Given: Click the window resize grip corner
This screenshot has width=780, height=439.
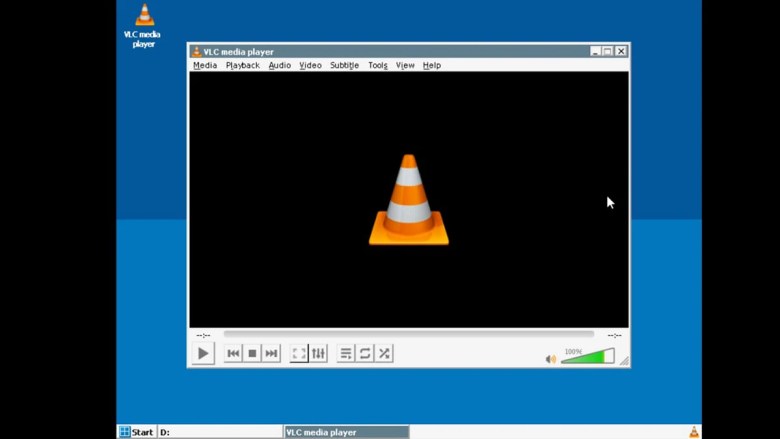Looking at the screenshot, I should pos(624,361).
